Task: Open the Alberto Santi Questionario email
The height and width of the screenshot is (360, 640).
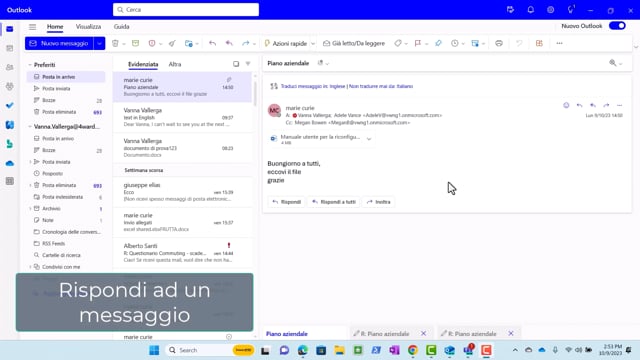Action: point(182,253)
